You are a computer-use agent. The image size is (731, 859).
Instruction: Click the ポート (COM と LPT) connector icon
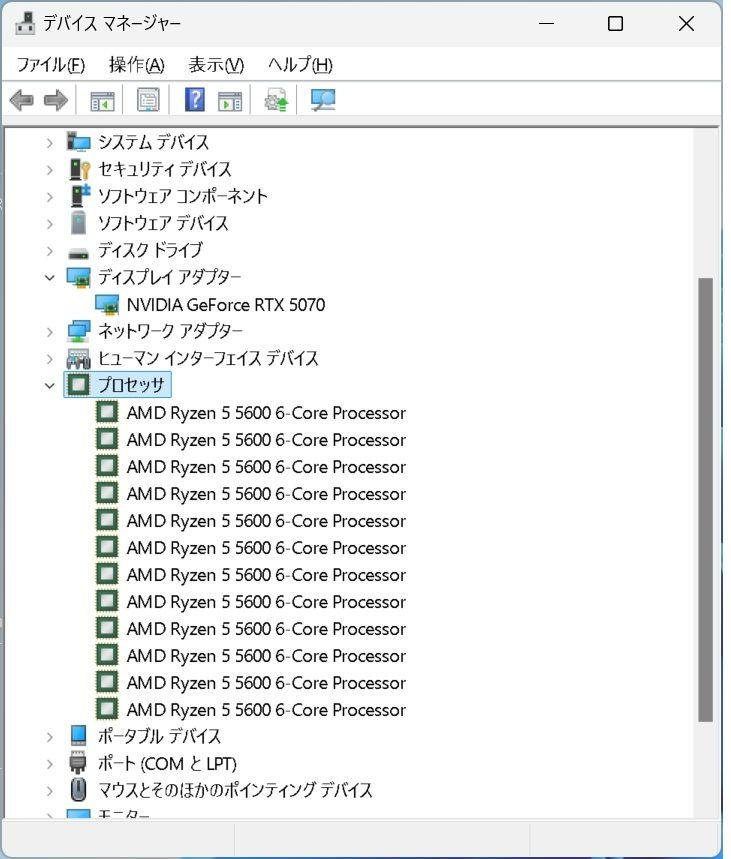(78, 763)
